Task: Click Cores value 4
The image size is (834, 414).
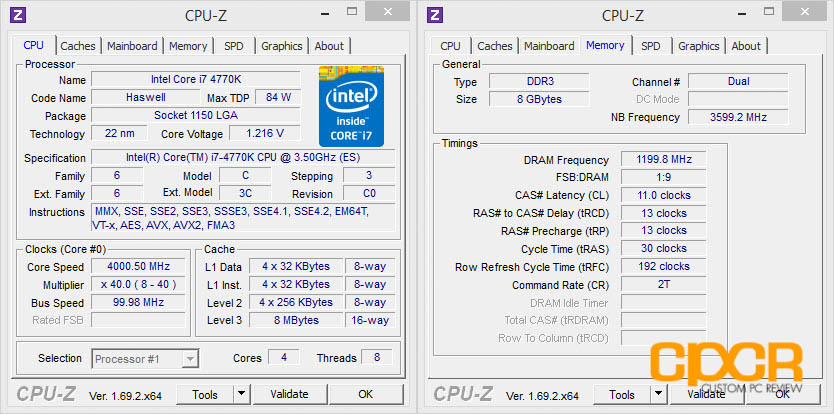Action: click(283, 357)
